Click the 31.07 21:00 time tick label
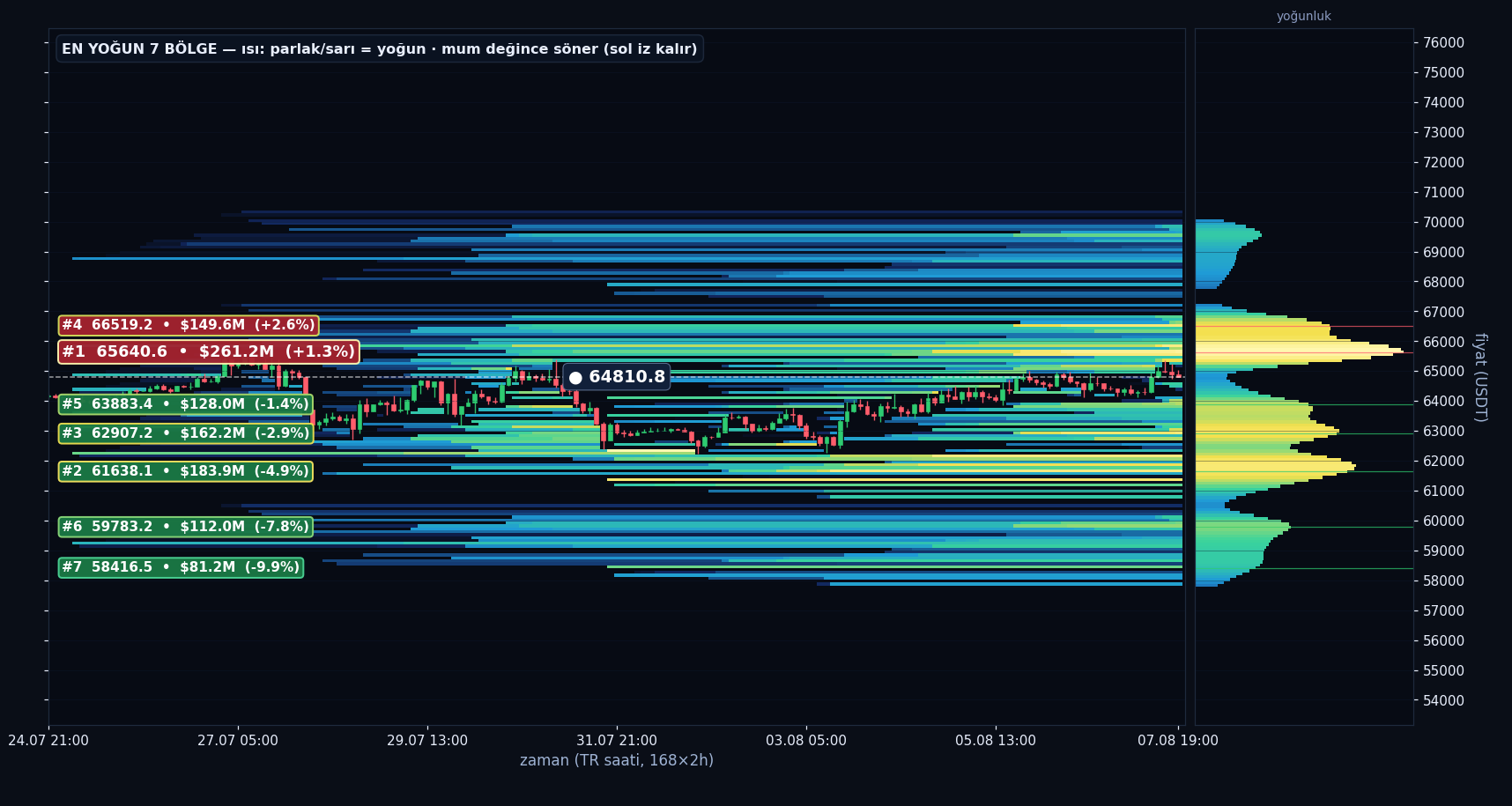1512x806 pixels. click(617, 741)
